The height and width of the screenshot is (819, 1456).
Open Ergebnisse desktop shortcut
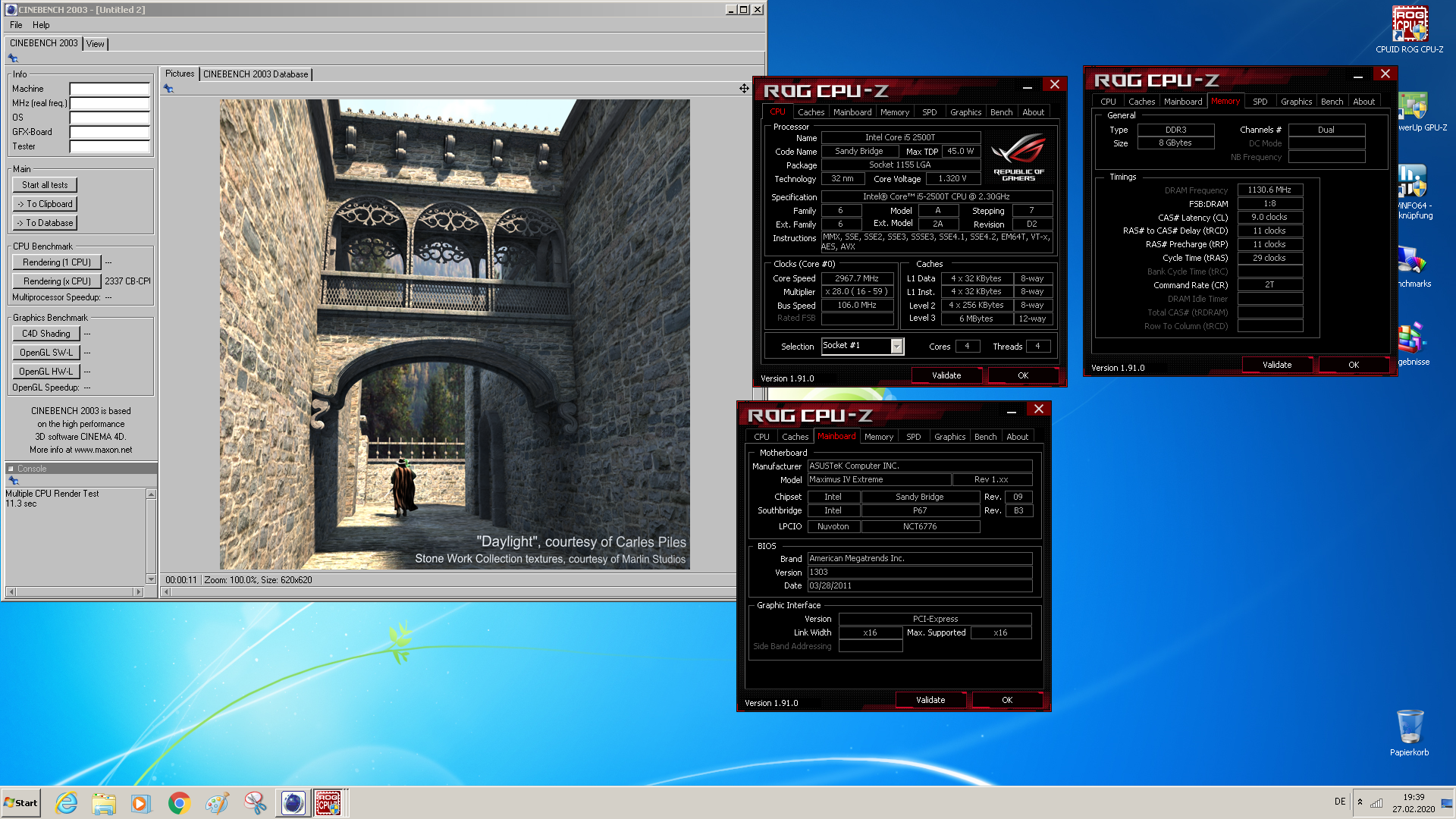coord(1415,345)
